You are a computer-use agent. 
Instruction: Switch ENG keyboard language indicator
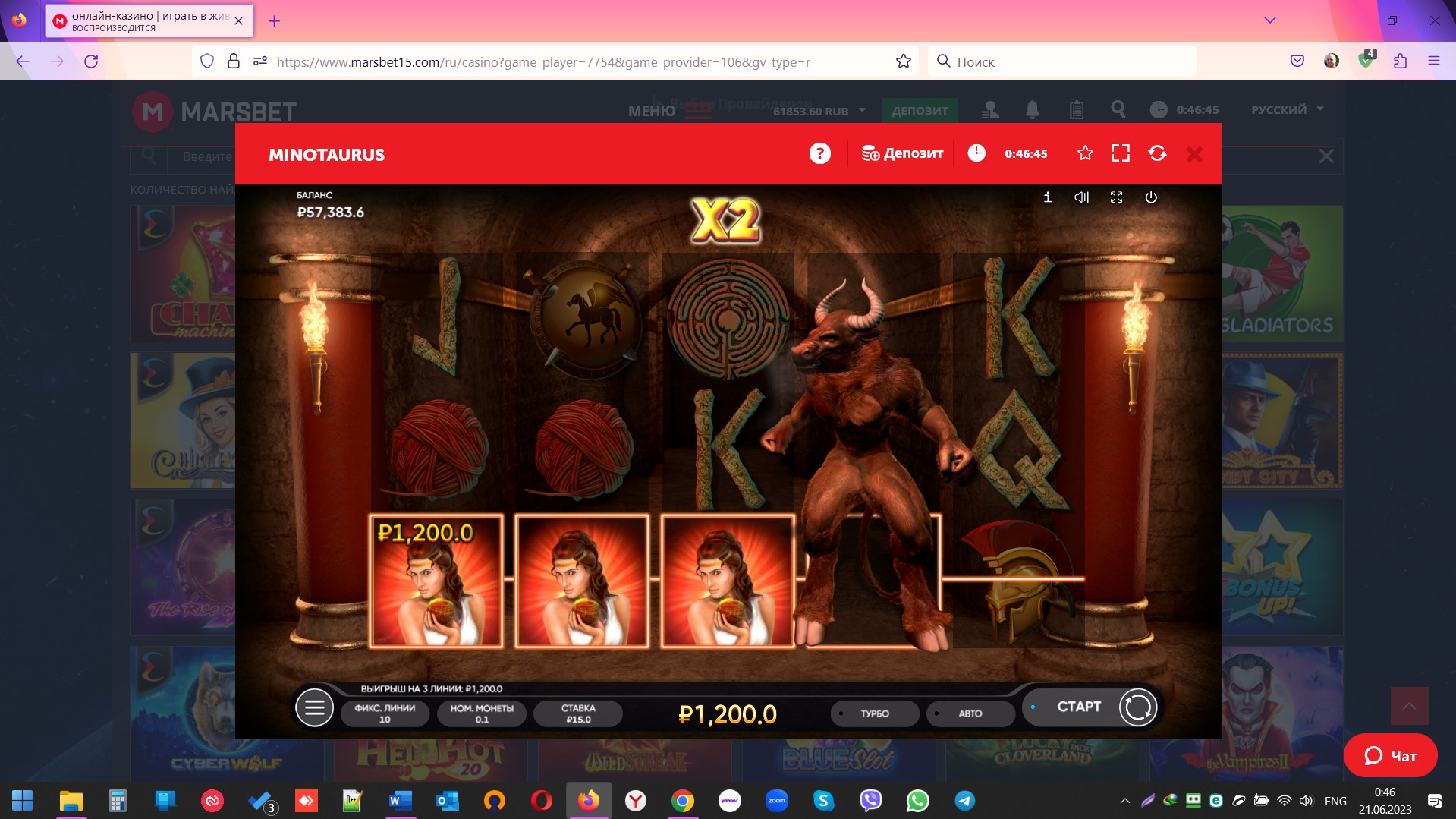click(1335, 801)
